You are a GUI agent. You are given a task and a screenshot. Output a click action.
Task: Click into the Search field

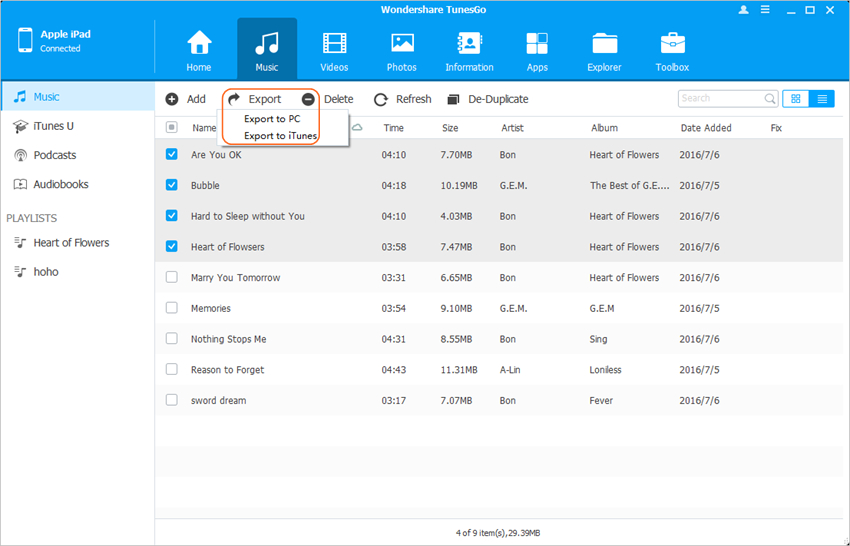720,99
